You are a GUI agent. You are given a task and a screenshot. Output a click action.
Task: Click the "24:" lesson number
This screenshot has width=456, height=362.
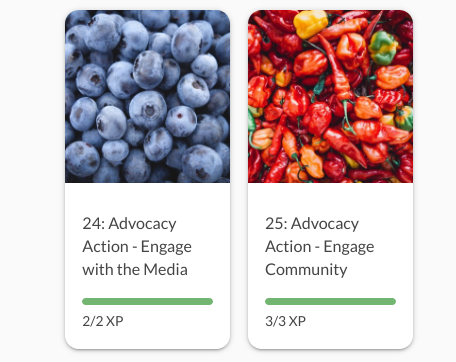(94, 224)
